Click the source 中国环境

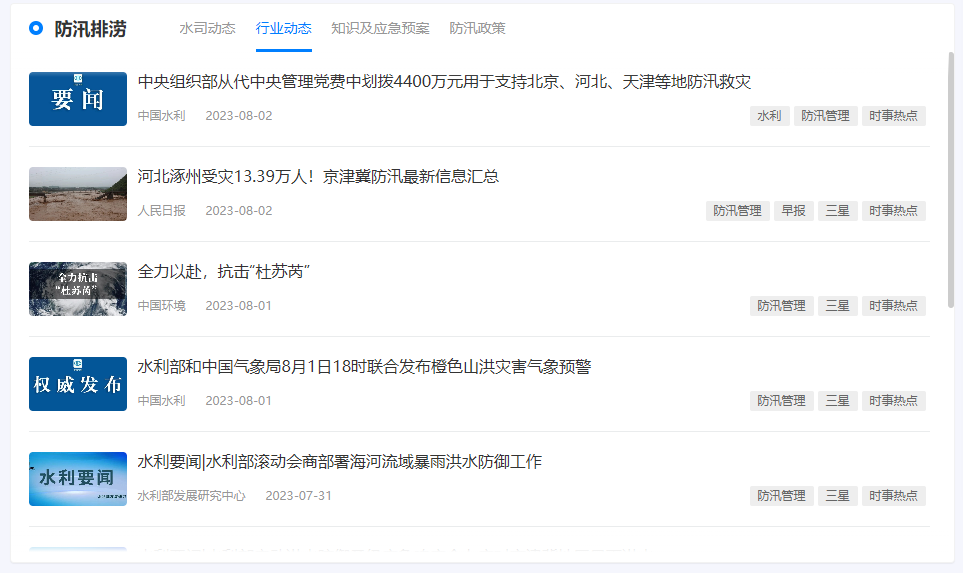pos(162,306)
